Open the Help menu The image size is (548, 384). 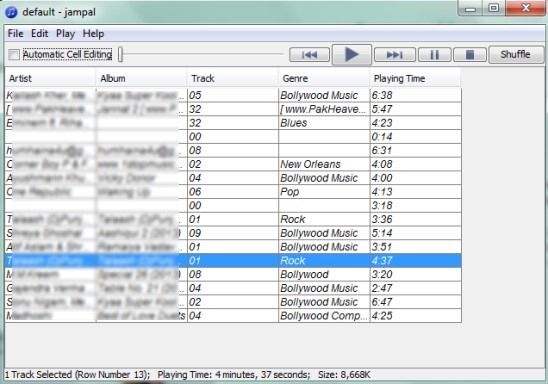click(x=93, y=34)
